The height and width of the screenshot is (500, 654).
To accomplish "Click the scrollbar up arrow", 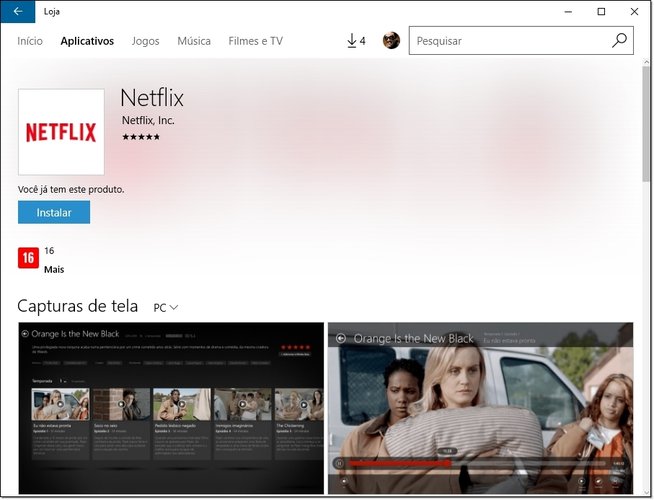I will click(x=646, y=62).
